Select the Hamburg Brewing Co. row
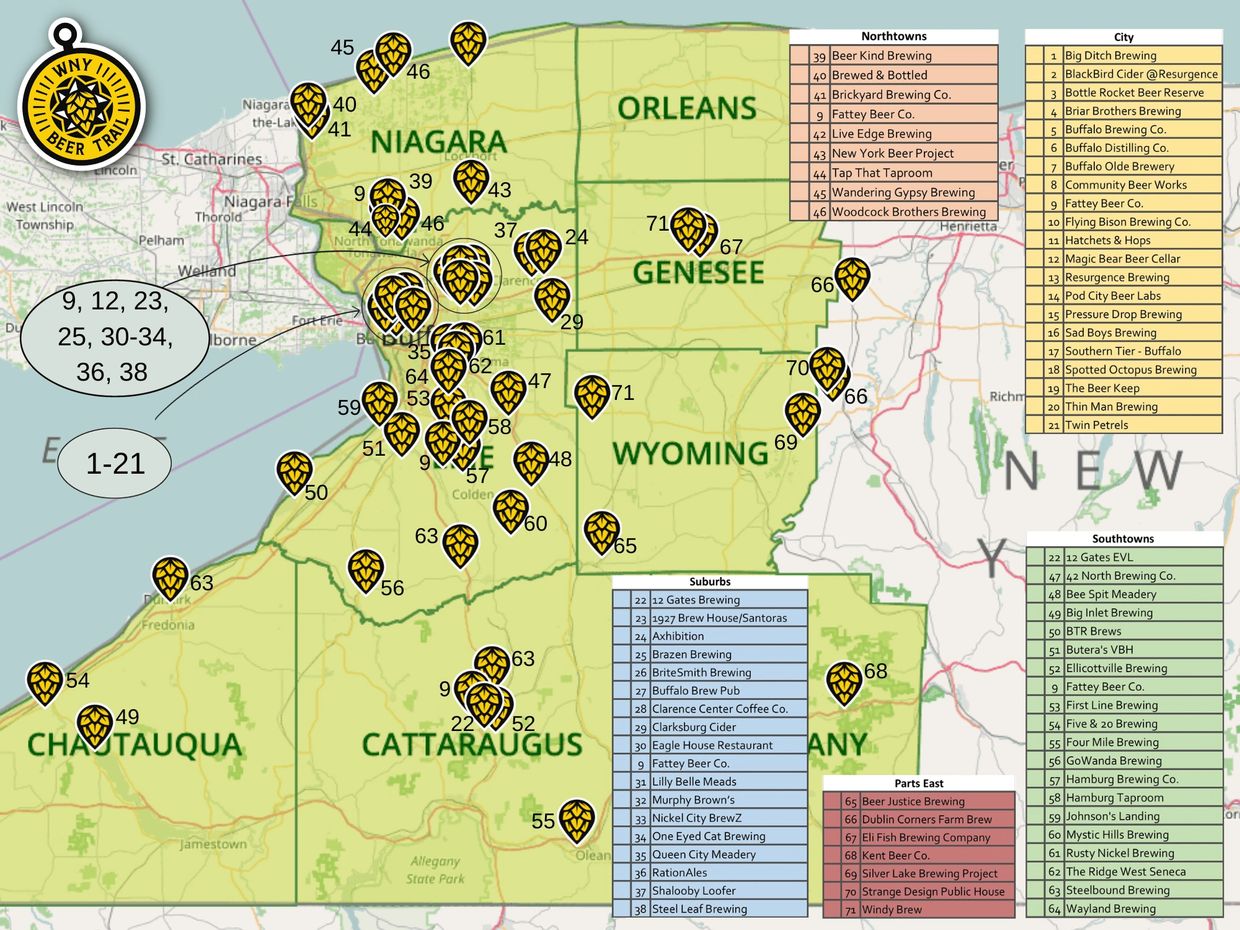This screenshot has height=930, width=1240. (x=1124, y=779)
